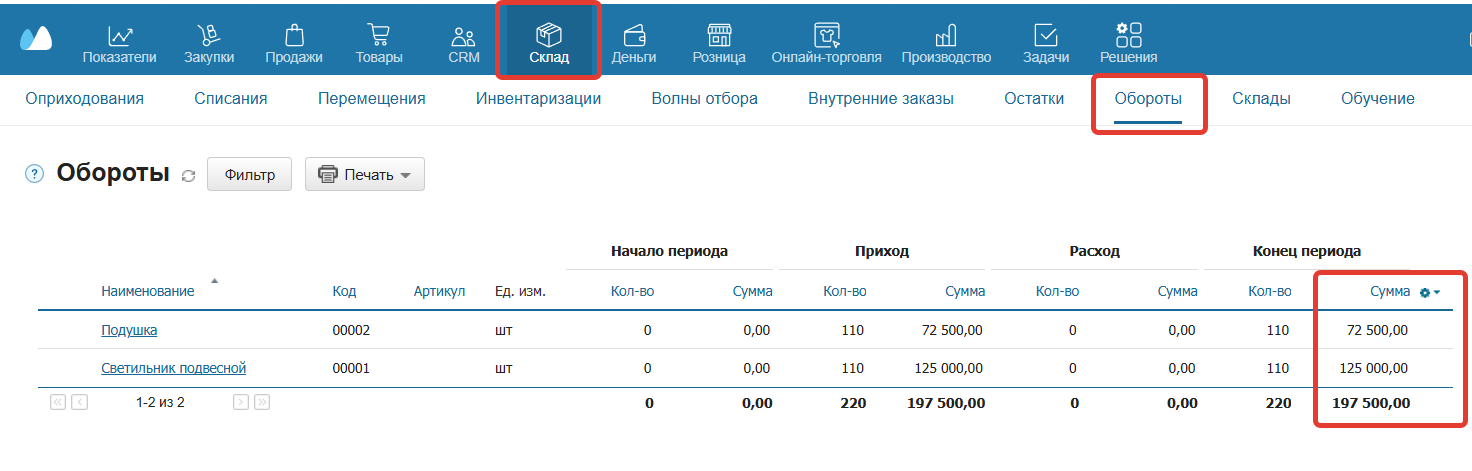Go to previous page arrow
Image resolution: width=1472 pixels, height=471 pixels.
(x=80, y=402)
